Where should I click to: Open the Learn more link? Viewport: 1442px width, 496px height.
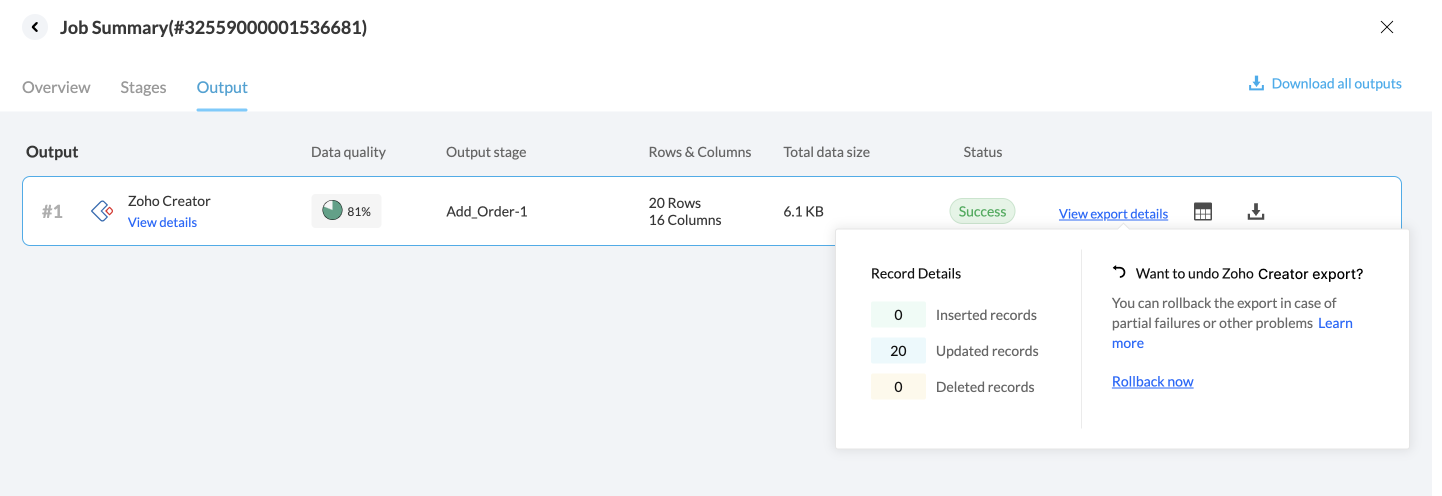click(x=1335, y=323)
